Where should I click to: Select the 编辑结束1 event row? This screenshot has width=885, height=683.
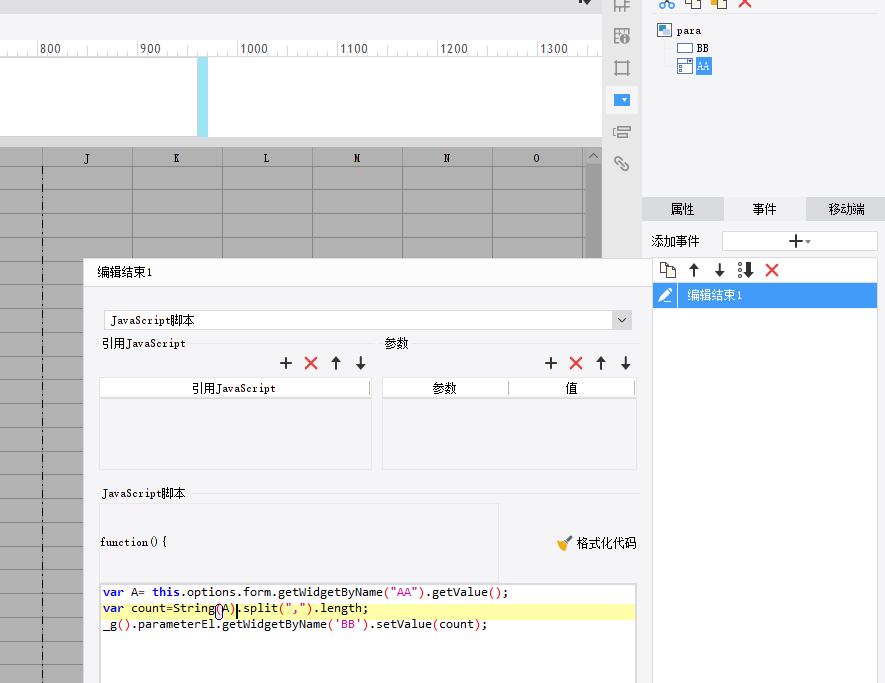765,295
